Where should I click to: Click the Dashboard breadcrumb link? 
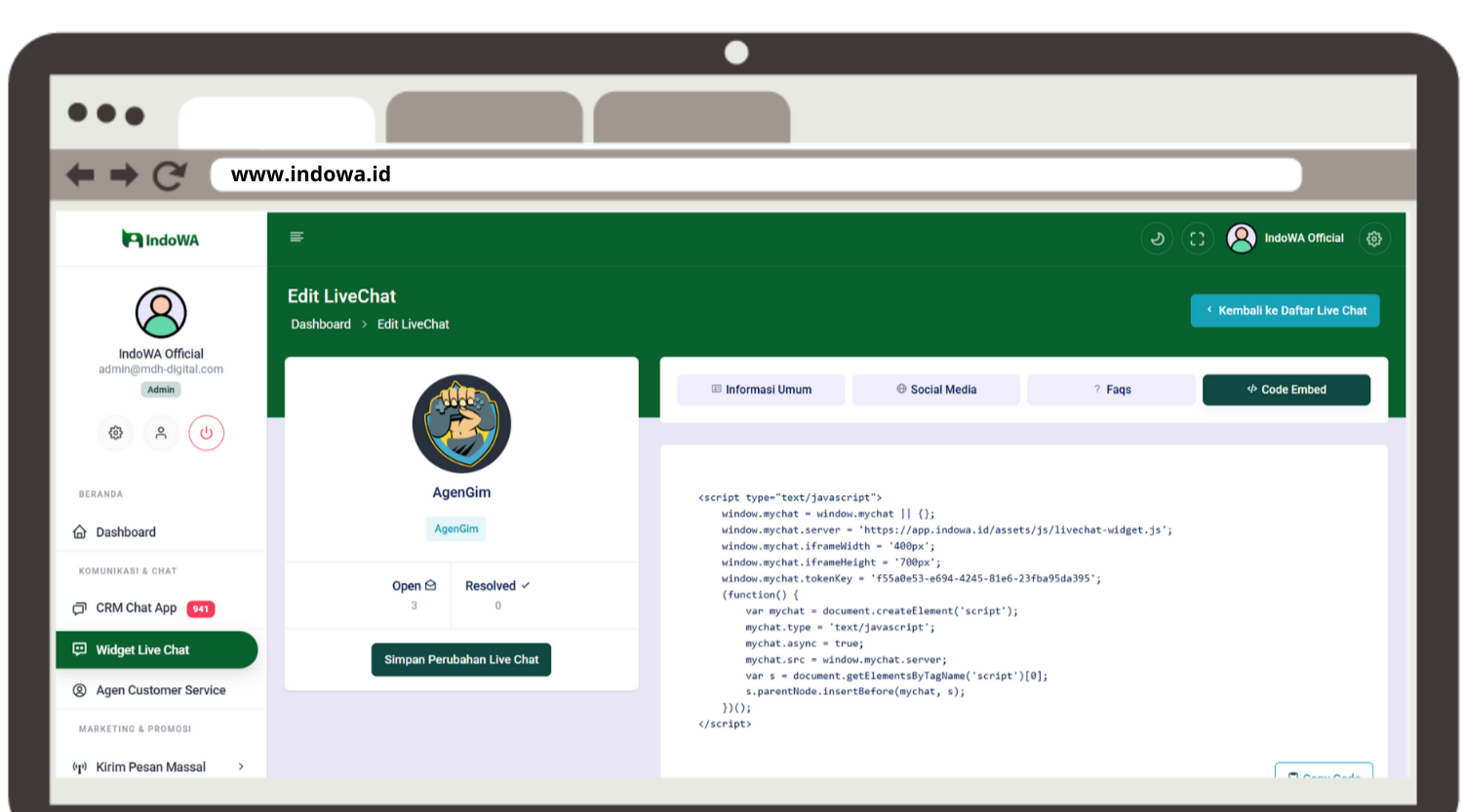coord(321,325)
